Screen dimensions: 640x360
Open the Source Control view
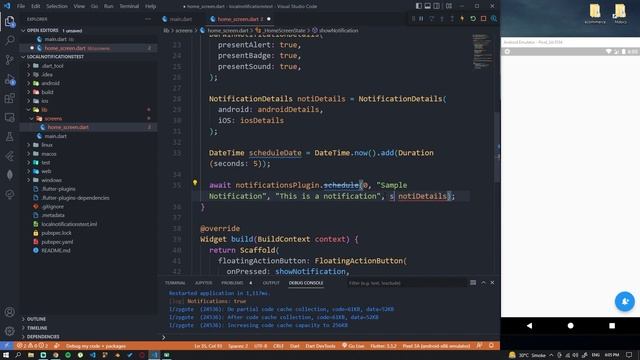[x=9, y=60]
